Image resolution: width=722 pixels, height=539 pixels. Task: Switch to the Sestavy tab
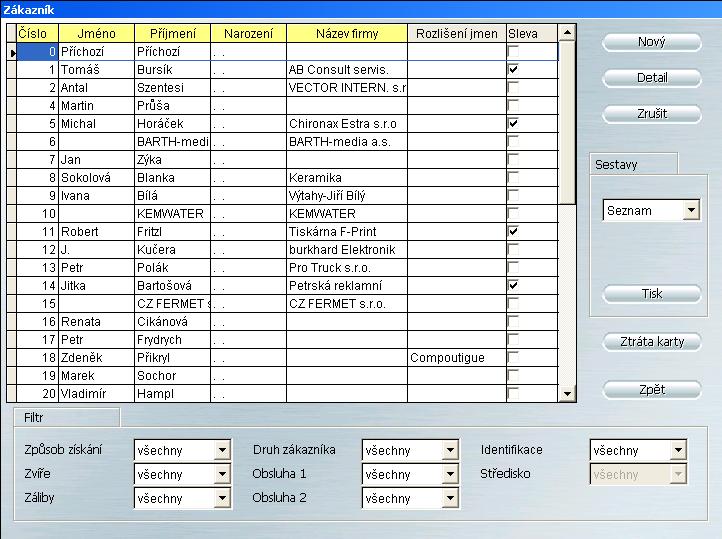point(617,164)
